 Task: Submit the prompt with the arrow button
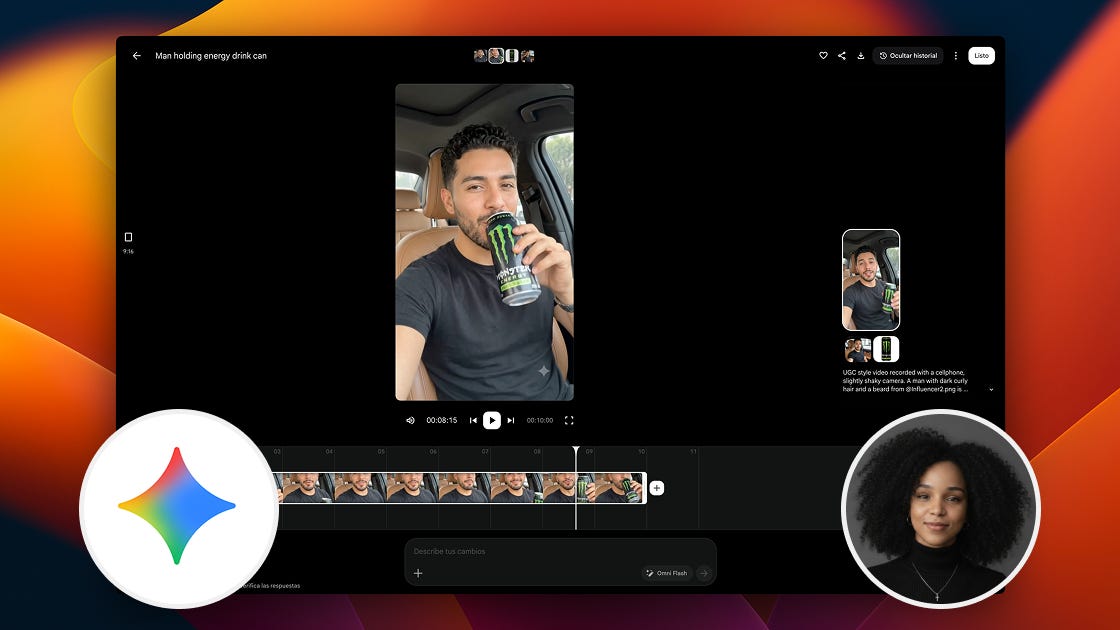coord(704,573)
